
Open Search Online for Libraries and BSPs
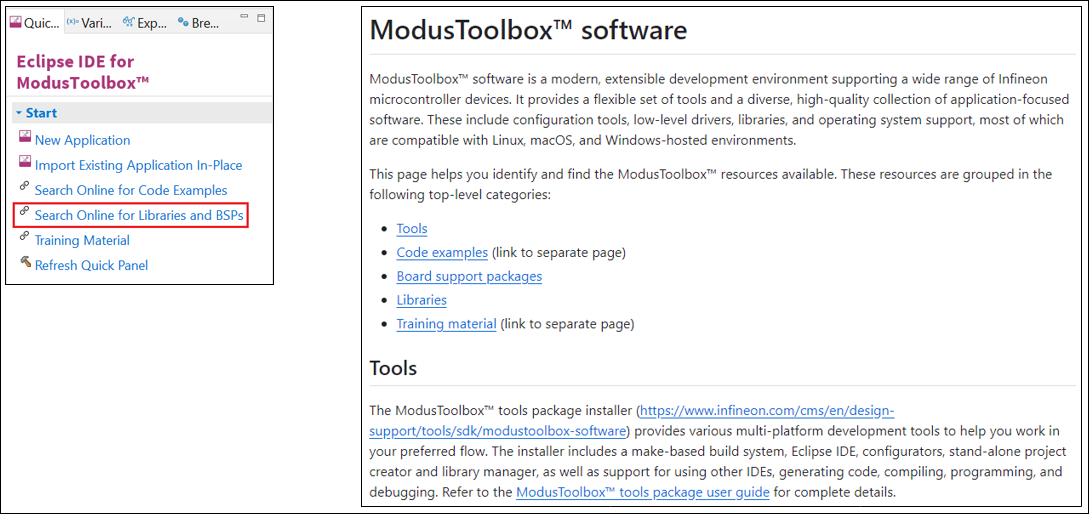pos(140,215)
